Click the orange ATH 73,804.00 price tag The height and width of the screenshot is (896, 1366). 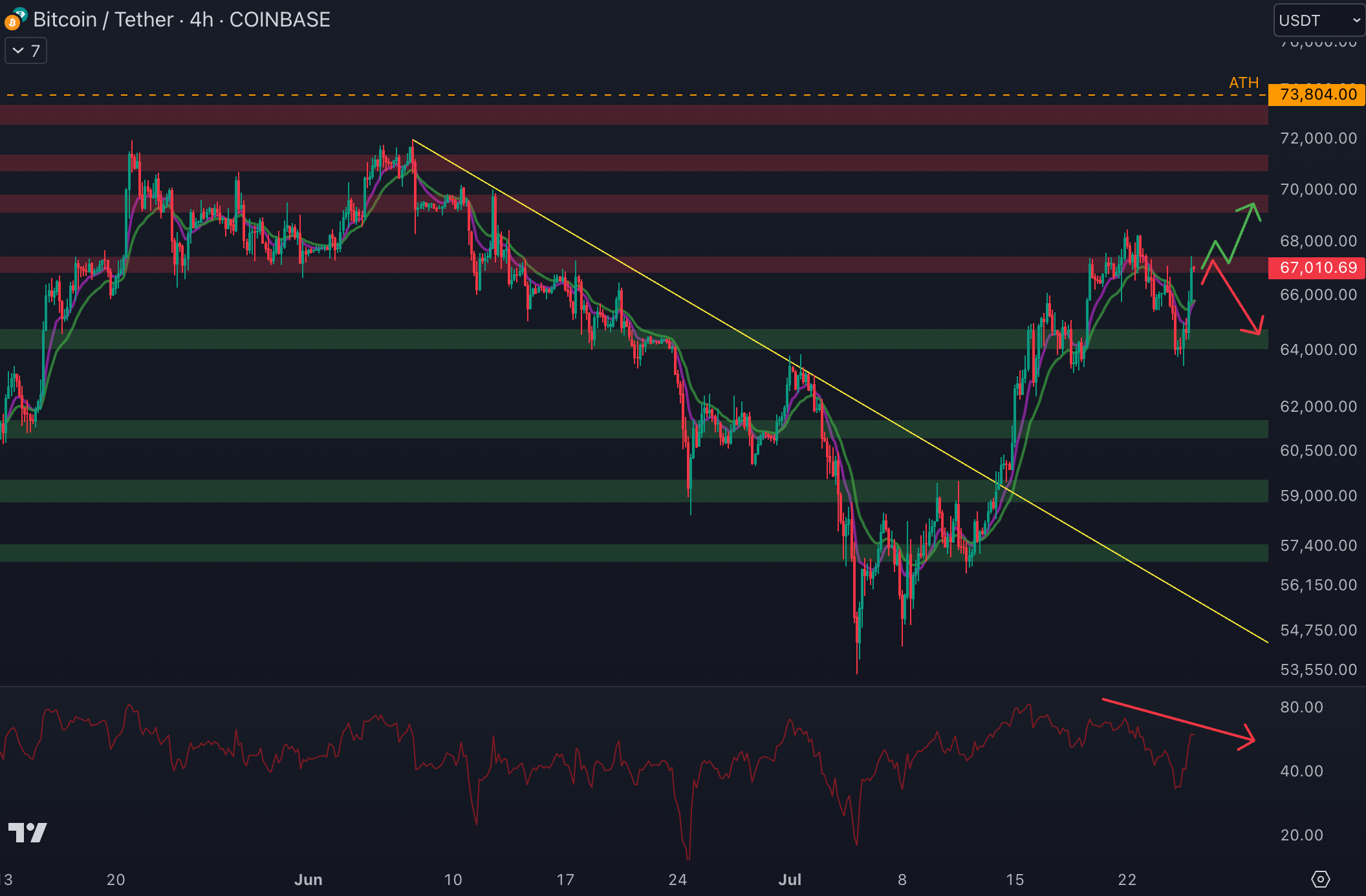pyautogui.click(x=1317, y=95)
